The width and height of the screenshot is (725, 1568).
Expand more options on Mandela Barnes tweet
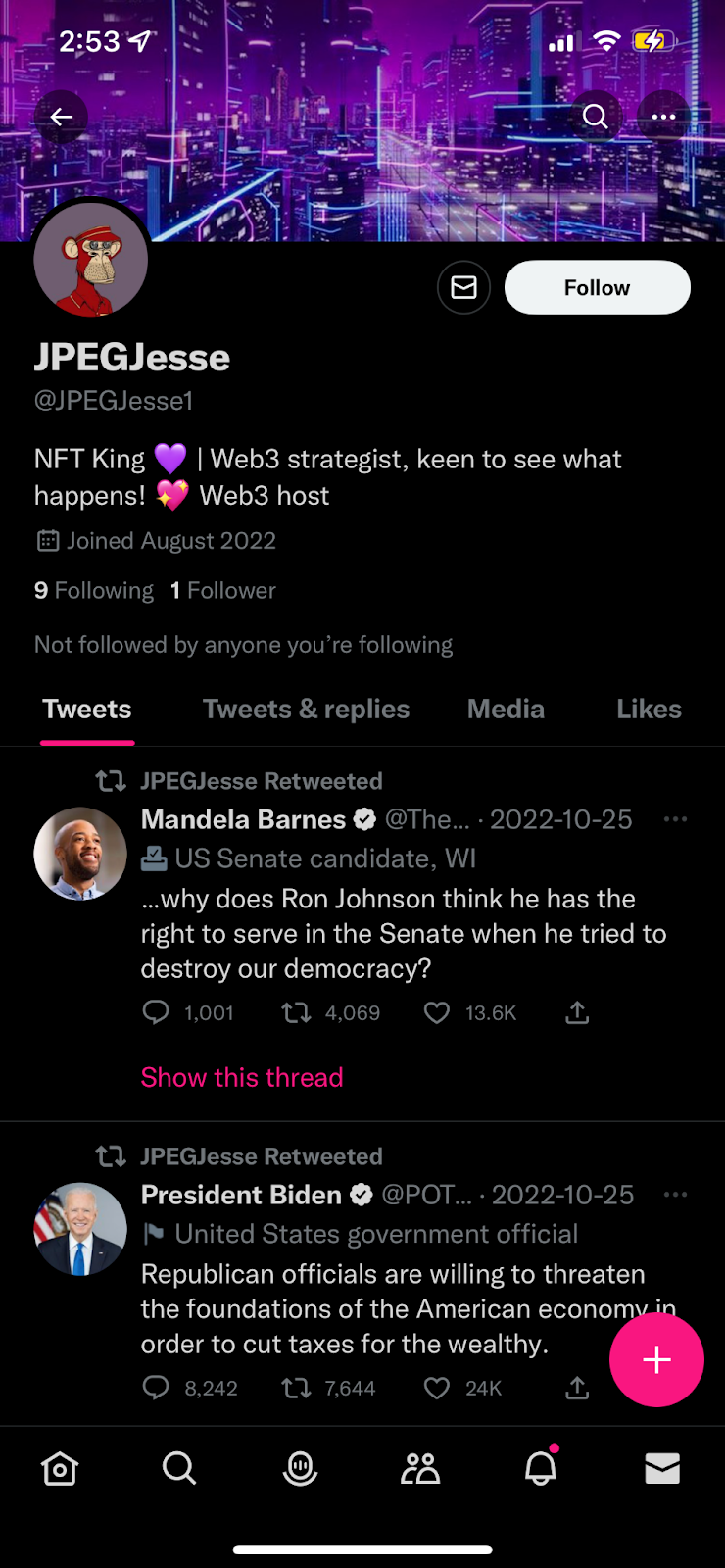(x=675, y=819)
